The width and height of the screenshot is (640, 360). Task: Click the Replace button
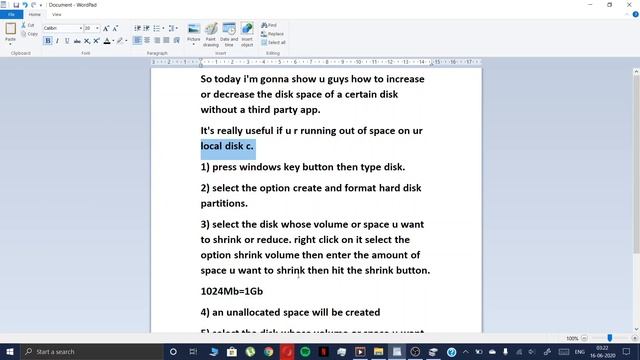pyautogui.click(x=272, y=34)
